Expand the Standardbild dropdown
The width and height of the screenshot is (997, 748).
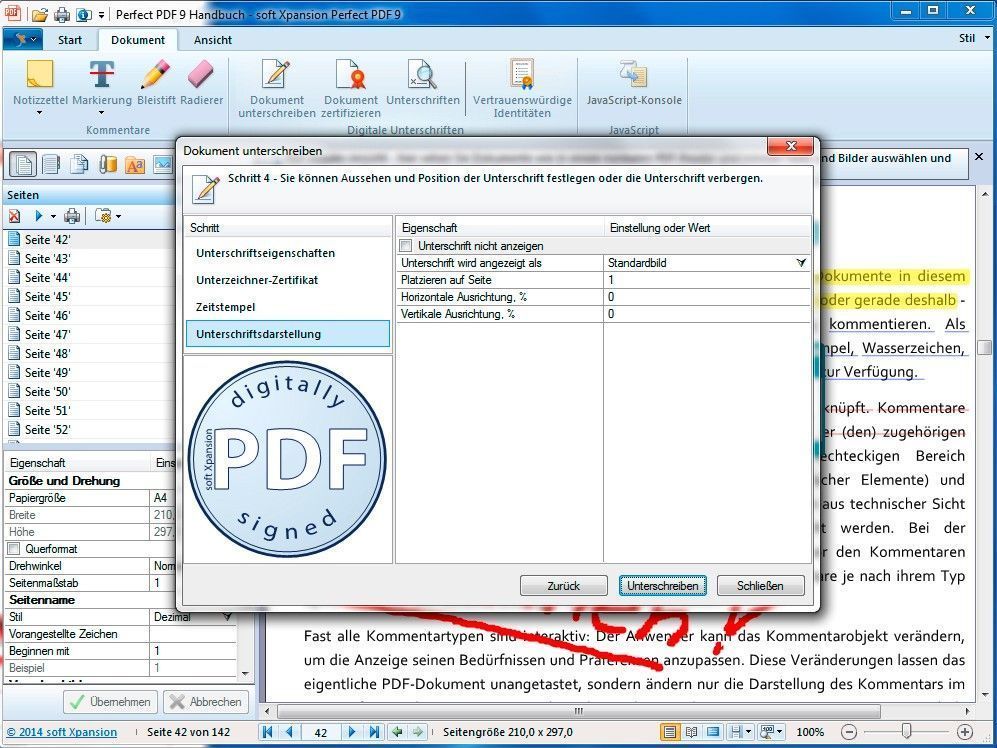801,263
